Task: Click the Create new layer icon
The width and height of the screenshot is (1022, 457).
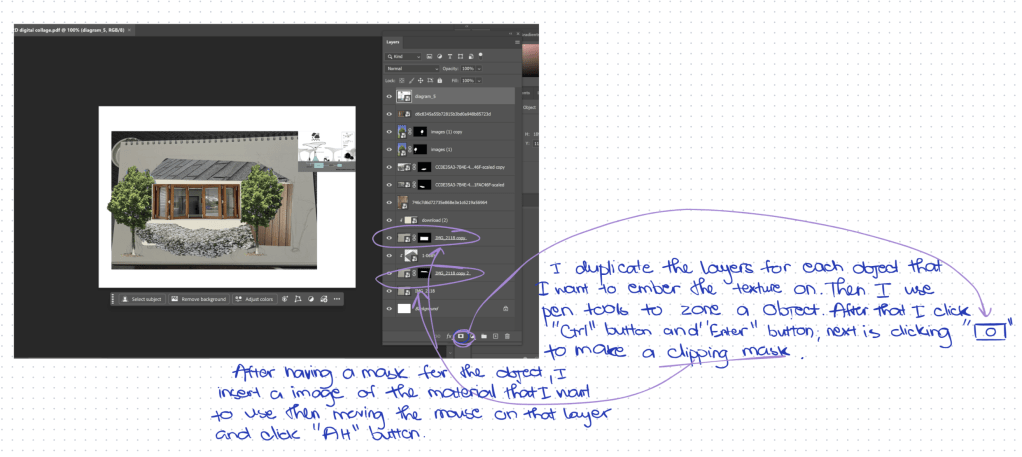Action: pyautogui.click(x=495, y=336)
